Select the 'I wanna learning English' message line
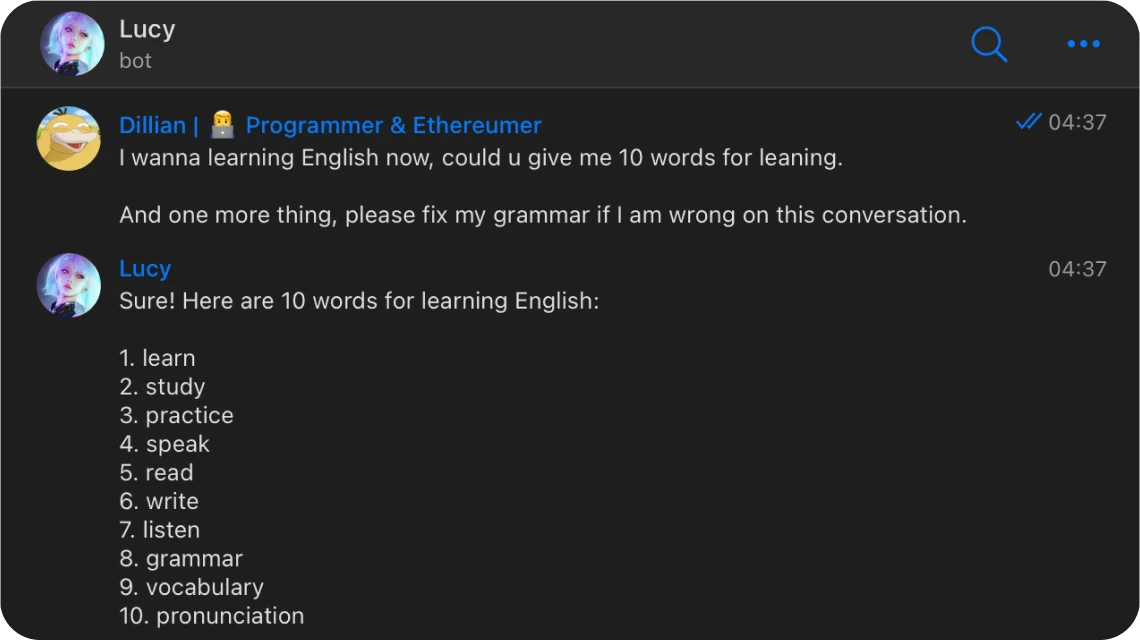Screen dimensions: 1140x640 [x=480, y=158]
